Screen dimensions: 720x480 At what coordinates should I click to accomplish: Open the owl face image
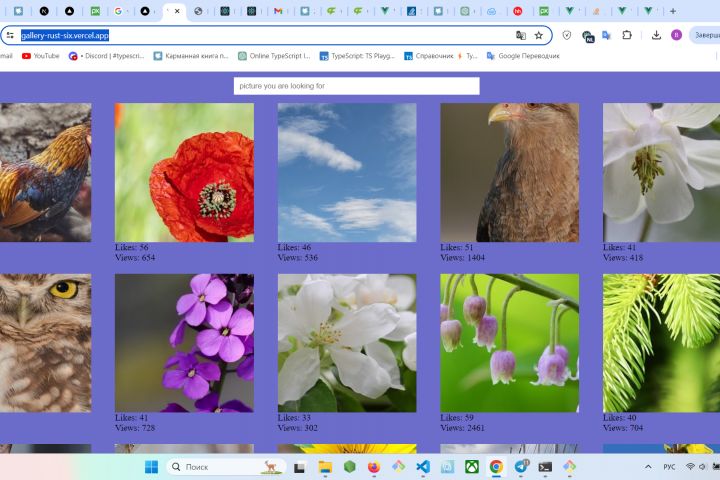click(x=45, y=343)
